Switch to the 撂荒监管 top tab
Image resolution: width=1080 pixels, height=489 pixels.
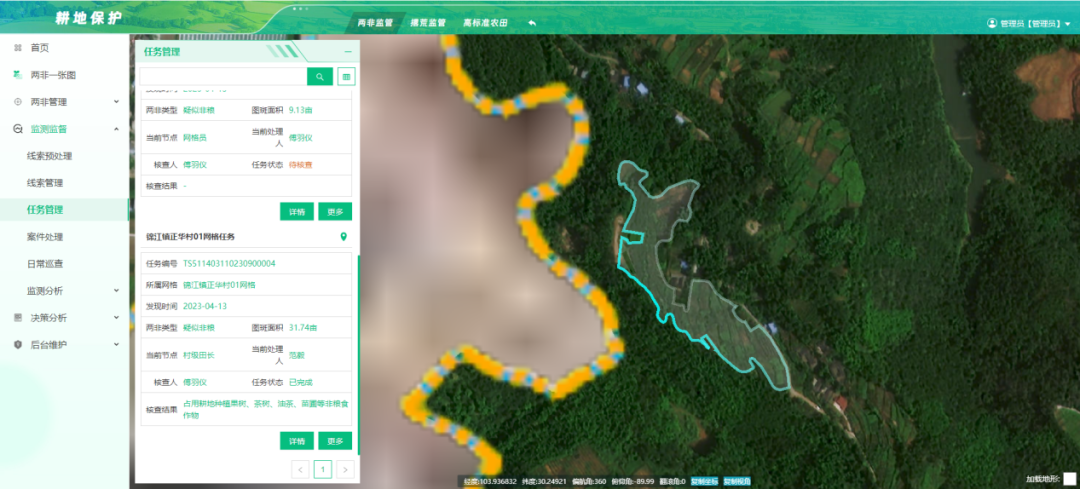coord(427,22)
